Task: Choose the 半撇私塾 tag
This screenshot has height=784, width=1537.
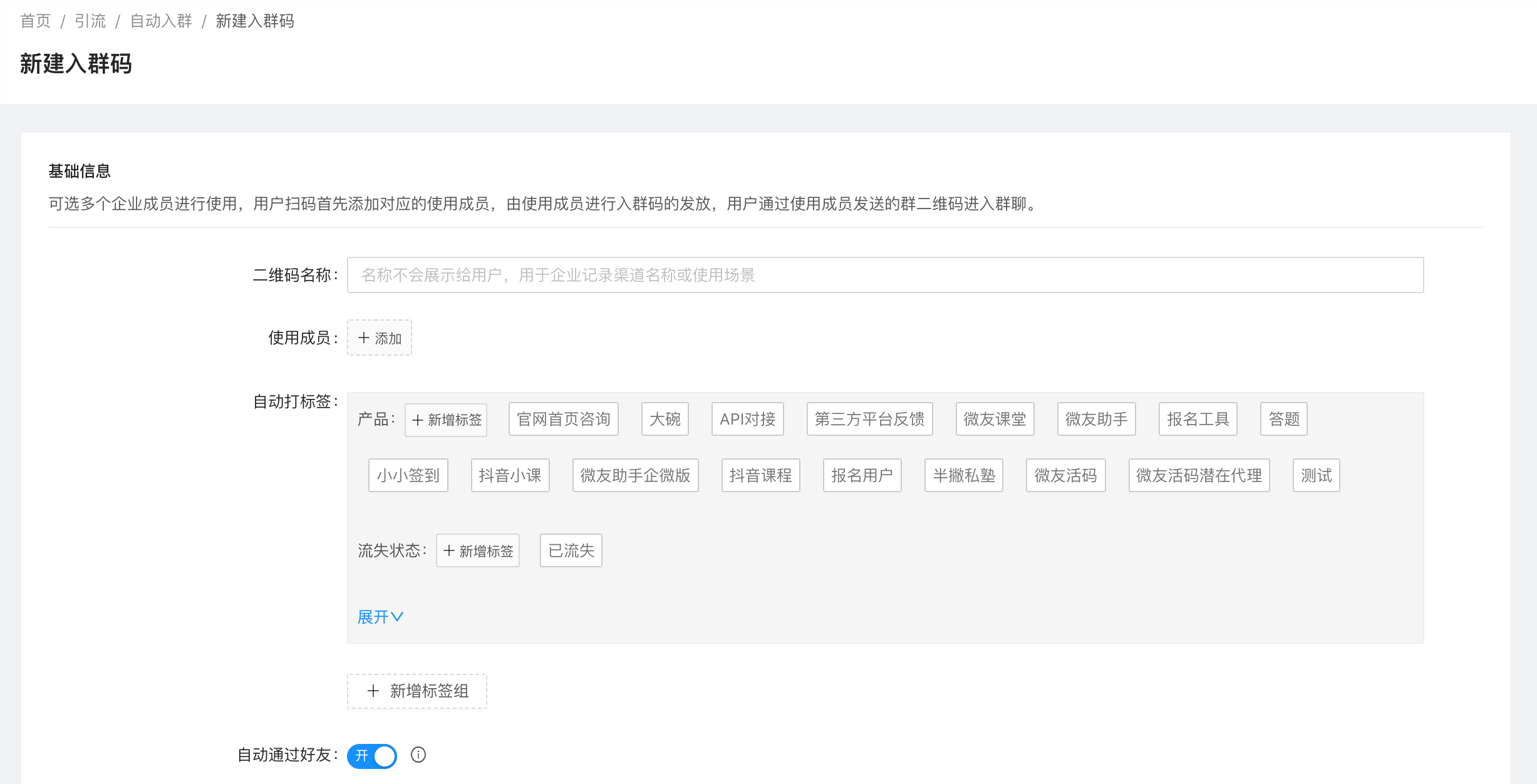Action: pos(964,475)
